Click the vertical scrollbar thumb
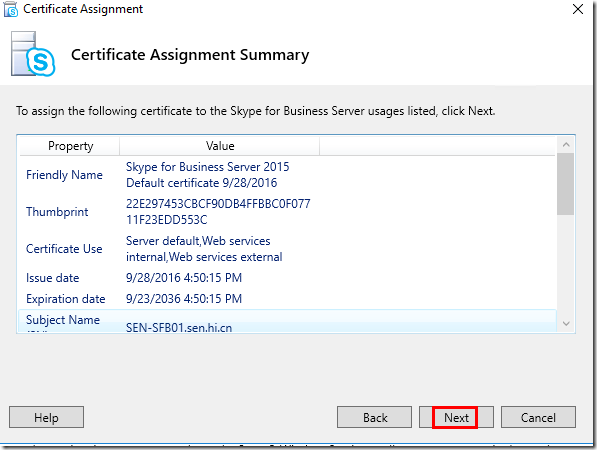597x450 pixels. click(565, 184)
